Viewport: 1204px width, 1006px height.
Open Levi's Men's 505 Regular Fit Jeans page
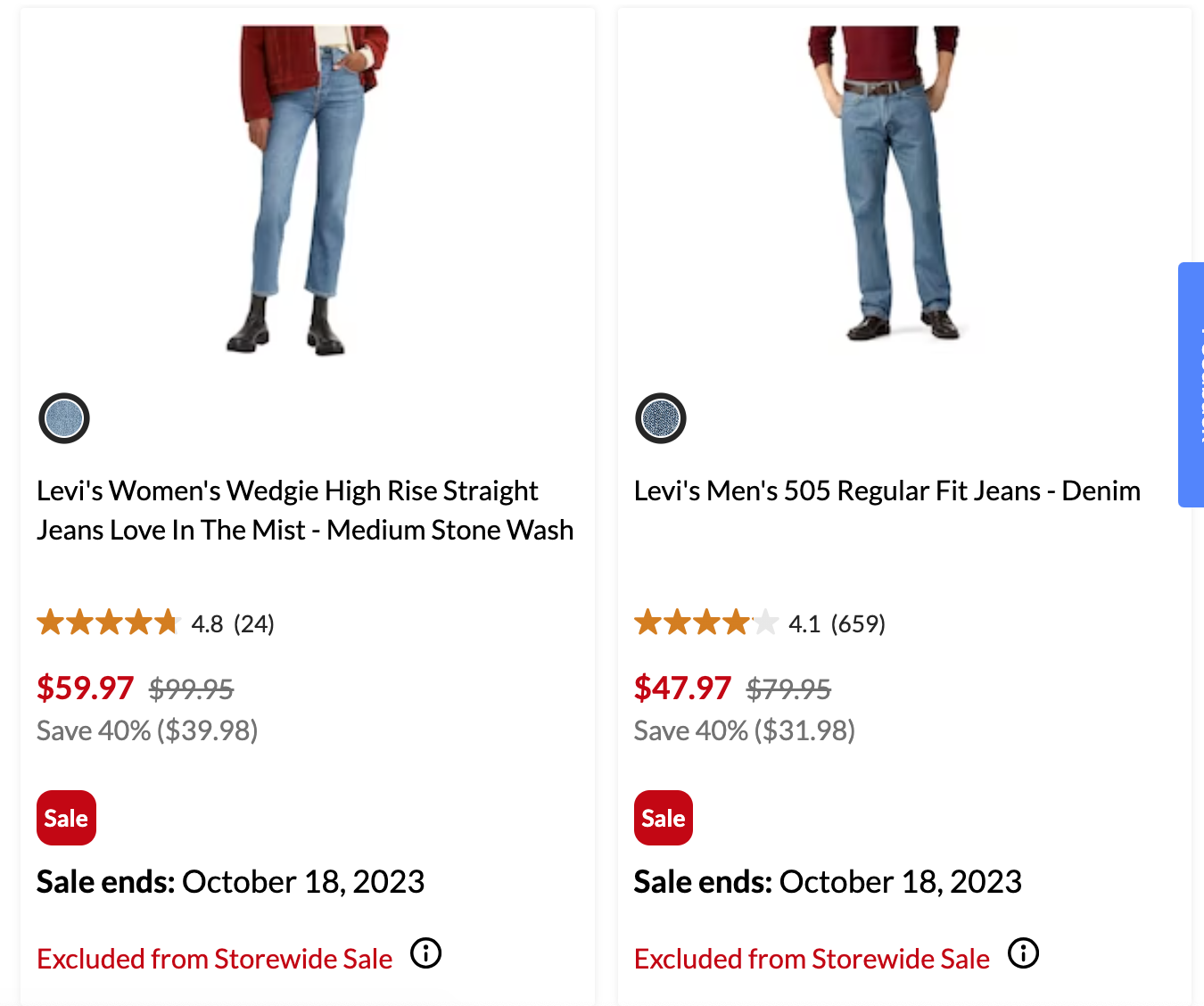[887, 490]
